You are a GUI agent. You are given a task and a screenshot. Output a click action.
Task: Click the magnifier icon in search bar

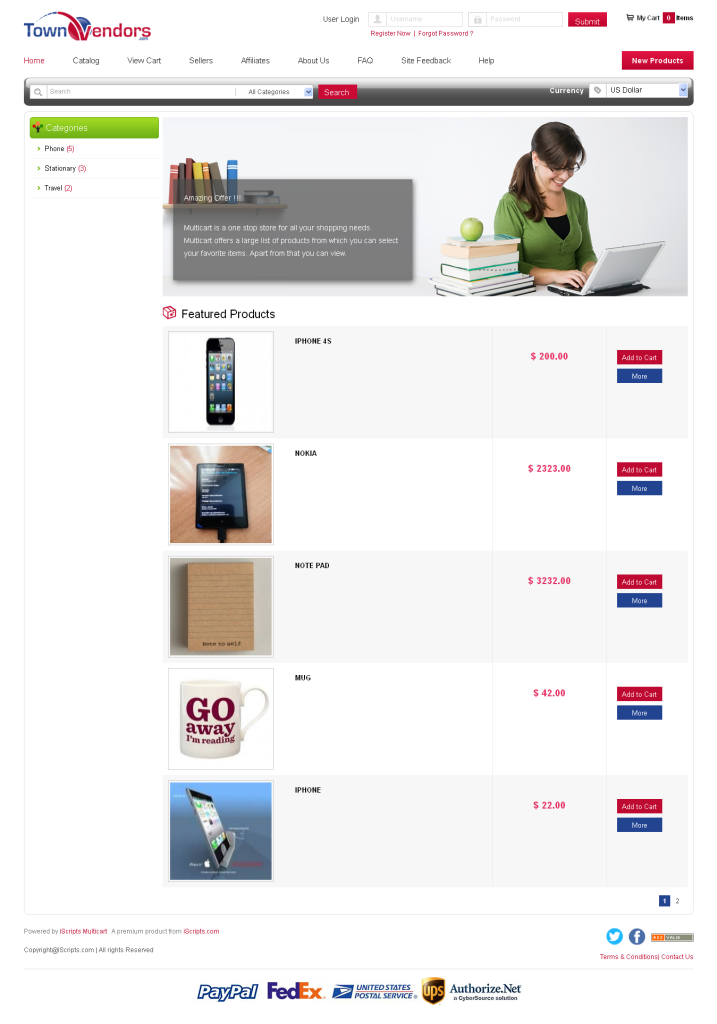point(38,92)
